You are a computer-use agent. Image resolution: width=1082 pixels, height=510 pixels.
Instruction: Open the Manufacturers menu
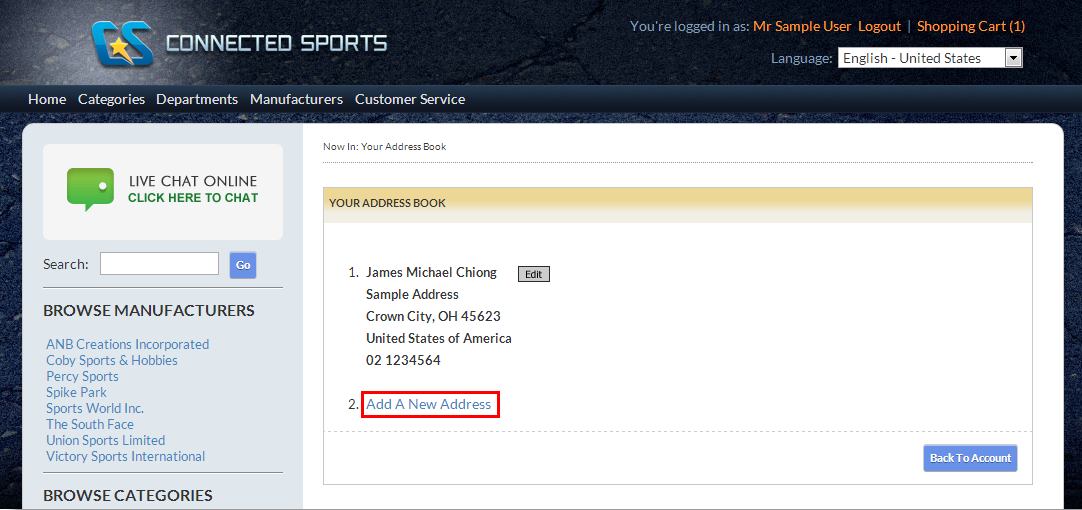point(296,99)
